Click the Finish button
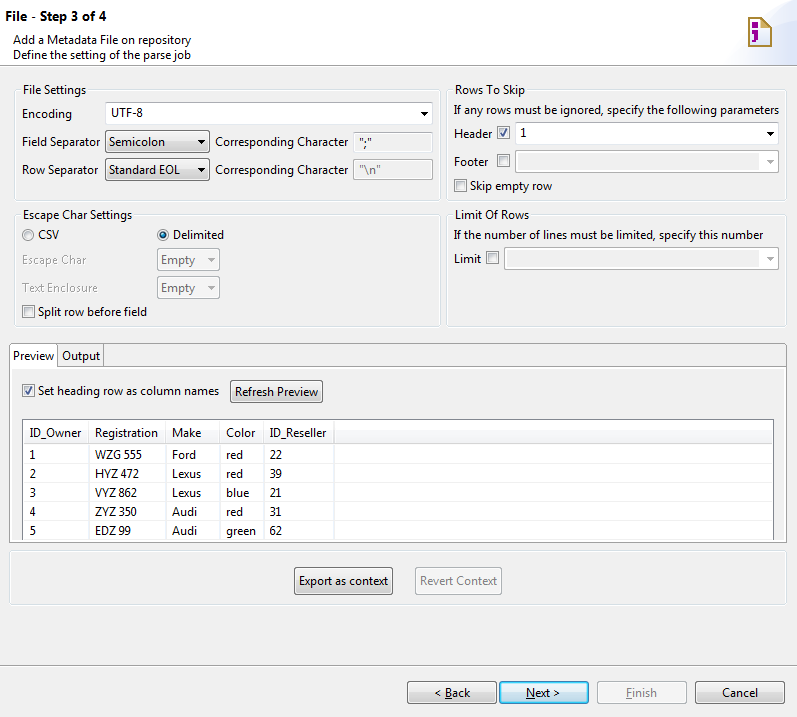The height and width of the screenshot is (717, 797). pos(641,693)
